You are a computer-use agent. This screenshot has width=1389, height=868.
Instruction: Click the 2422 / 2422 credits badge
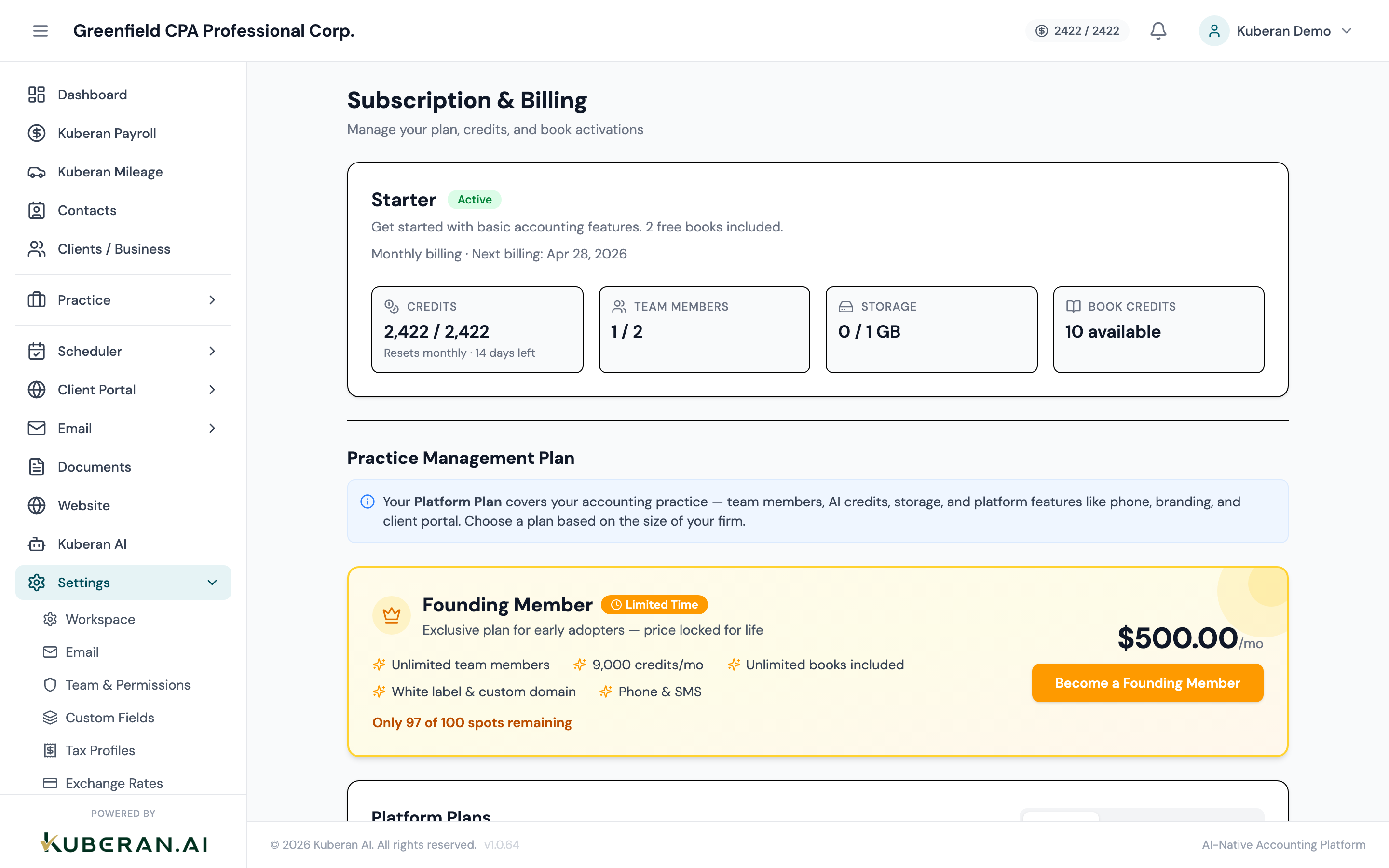coord(1077,31)
